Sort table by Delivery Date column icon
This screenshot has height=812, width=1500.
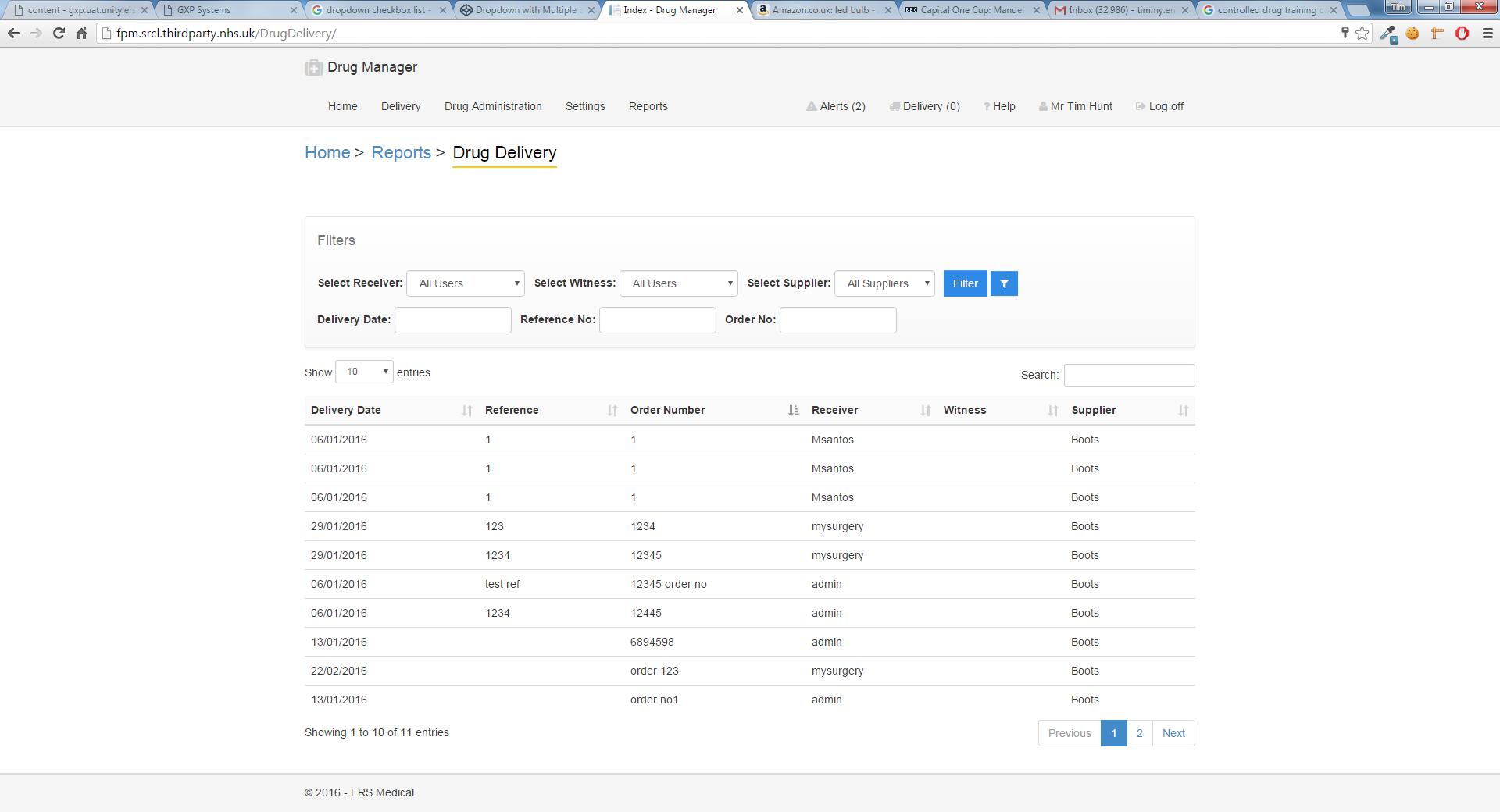tap(467, 411)
